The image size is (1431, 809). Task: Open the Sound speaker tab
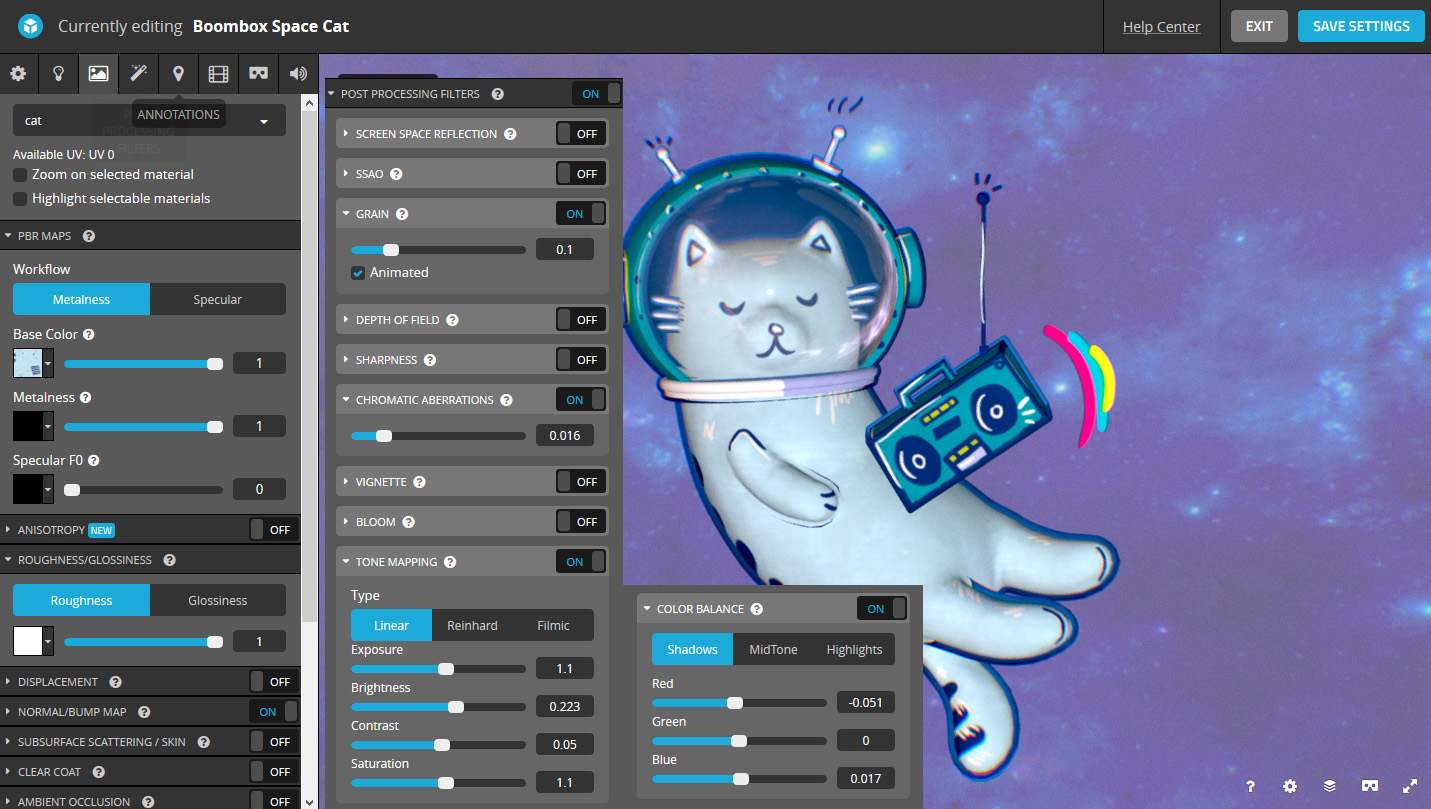[x=298, y=73]
